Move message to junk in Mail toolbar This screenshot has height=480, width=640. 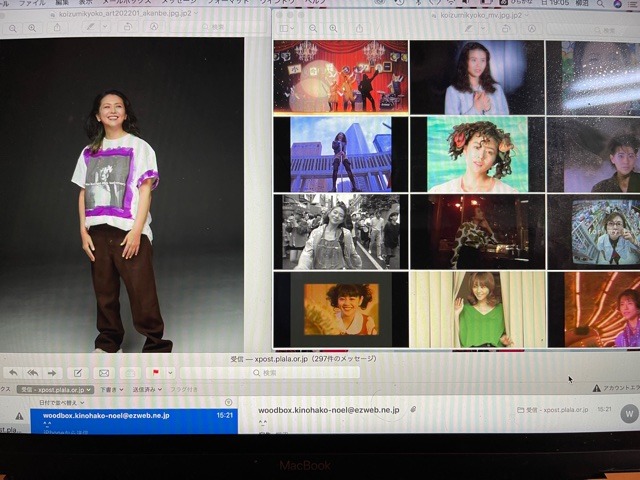(x=130, y=373)
